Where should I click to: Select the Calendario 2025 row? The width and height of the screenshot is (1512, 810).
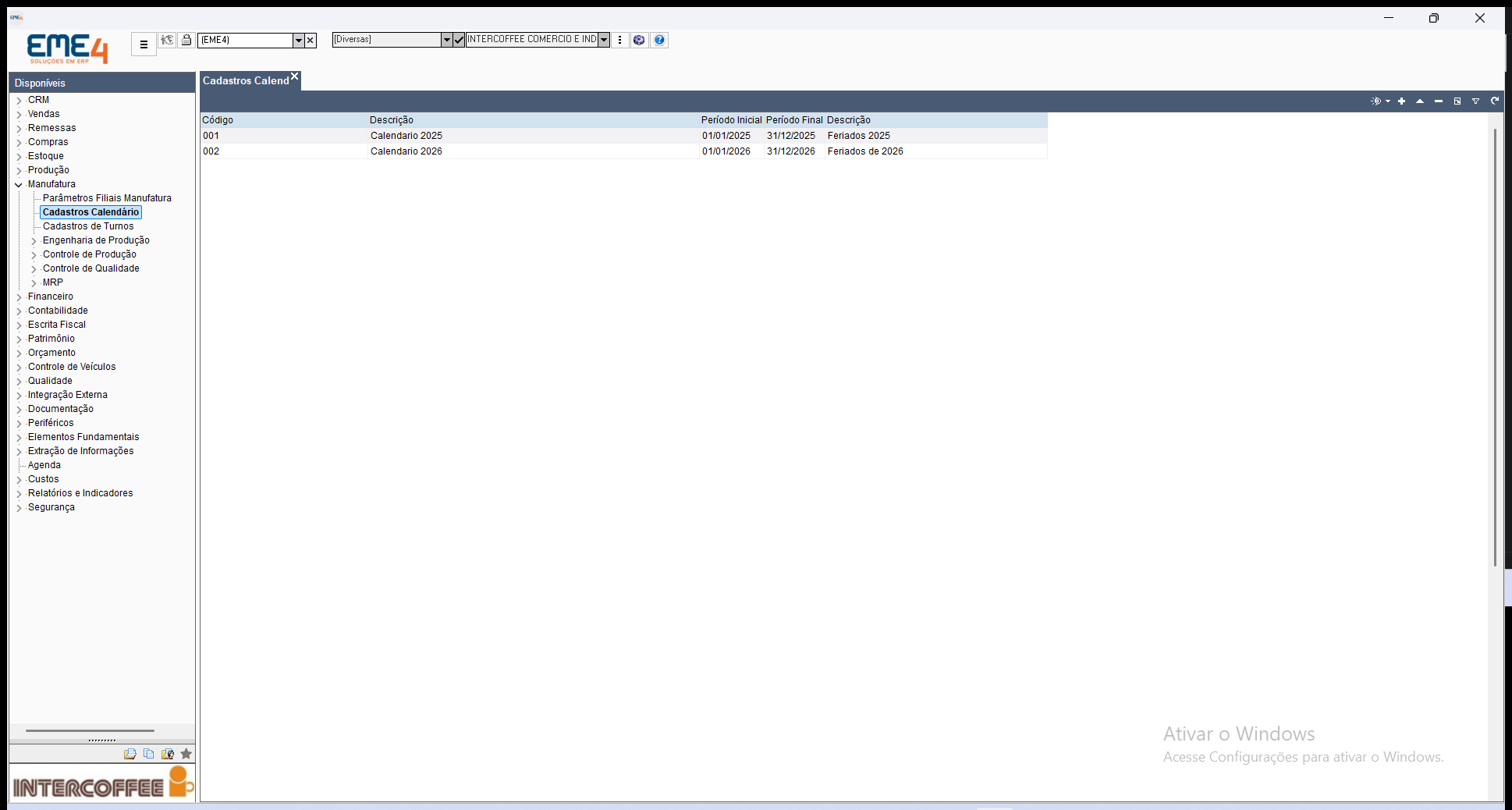(623, 136)
